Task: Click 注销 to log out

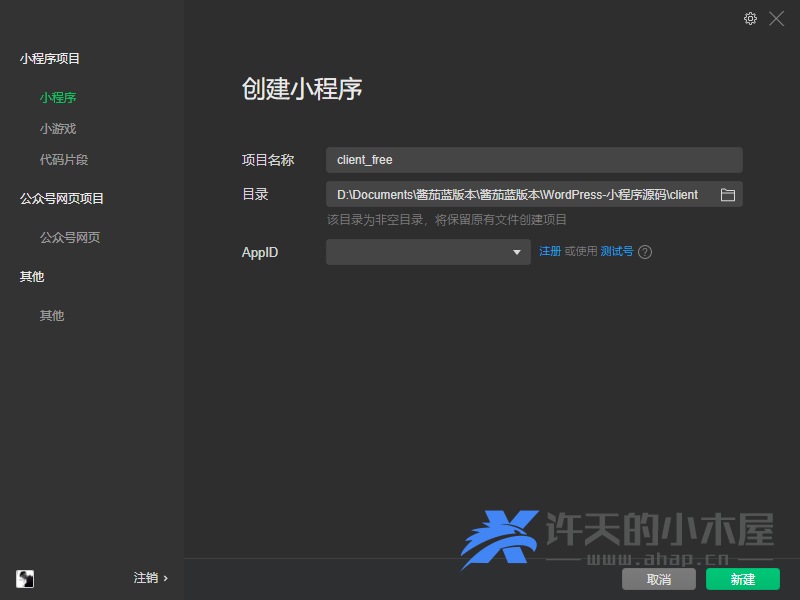Action: [151, 578]
